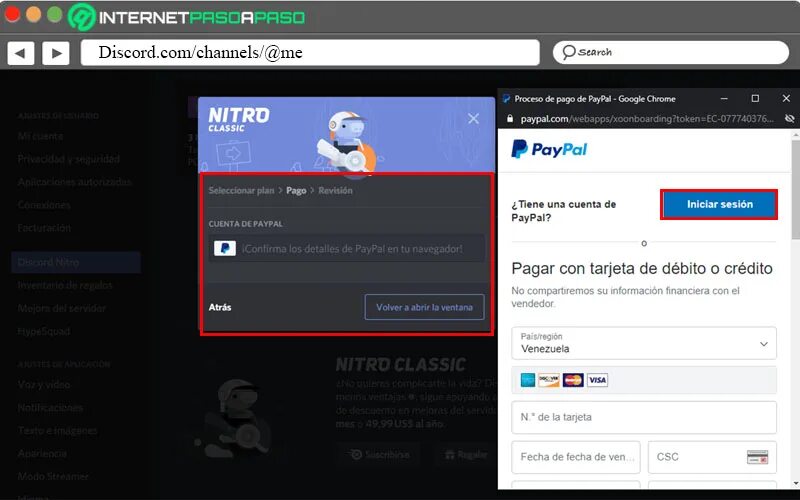Open 'Mi cuenta' in Discord settings sidebar
800x500 pixels.
(x=40, y=136)
